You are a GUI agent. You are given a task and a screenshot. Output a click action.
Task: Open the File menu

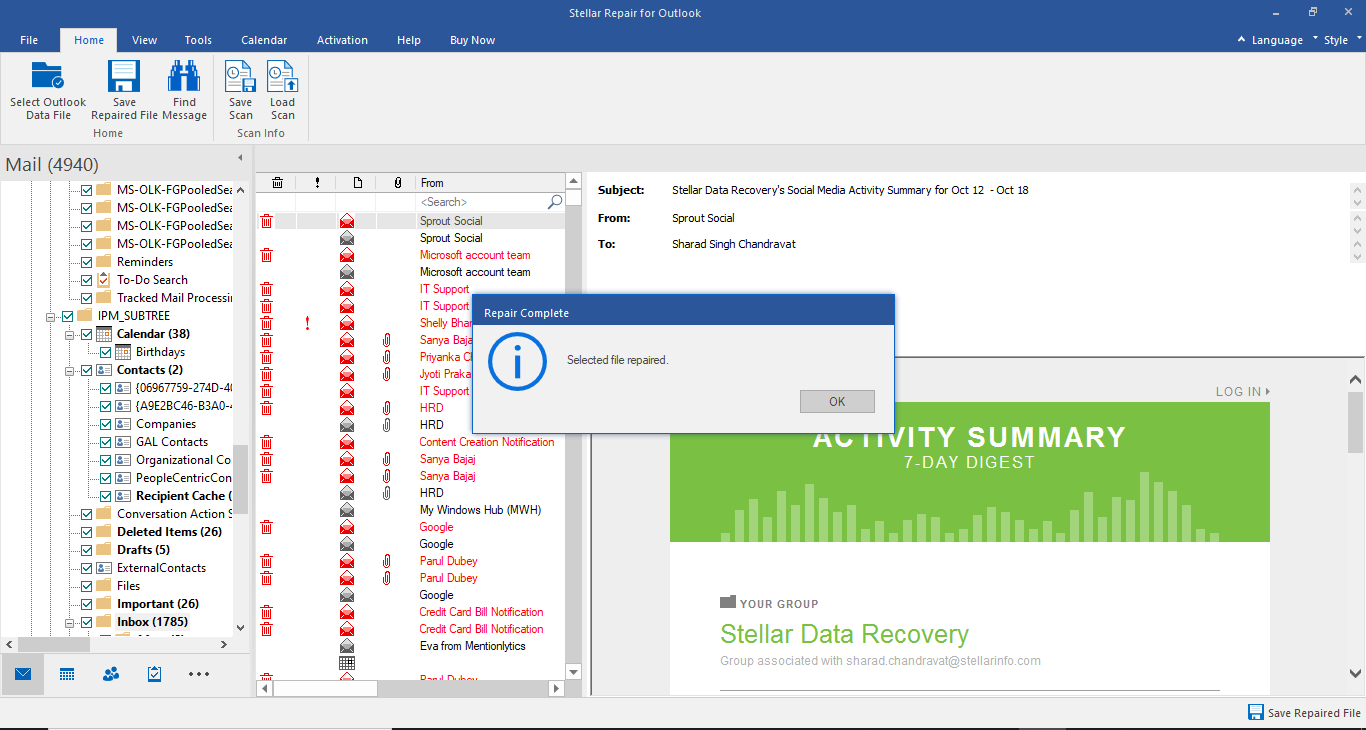click(29, 40)
